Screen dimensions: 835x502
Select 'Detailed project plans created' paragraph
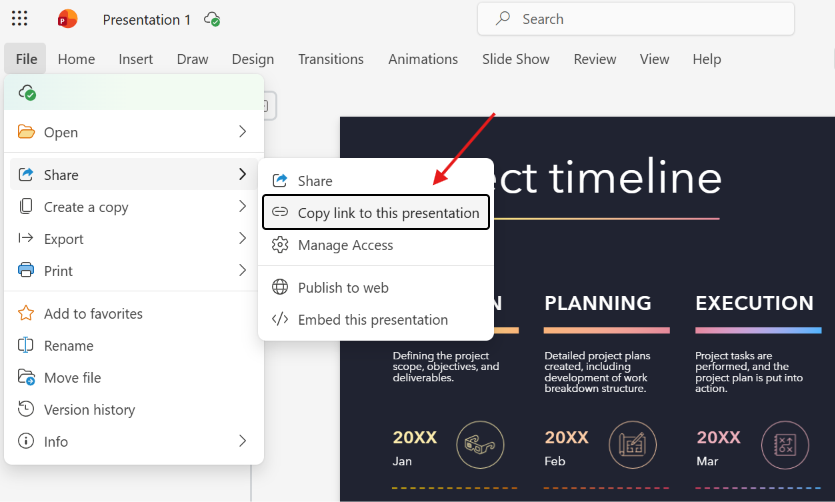tap(597, 372)
